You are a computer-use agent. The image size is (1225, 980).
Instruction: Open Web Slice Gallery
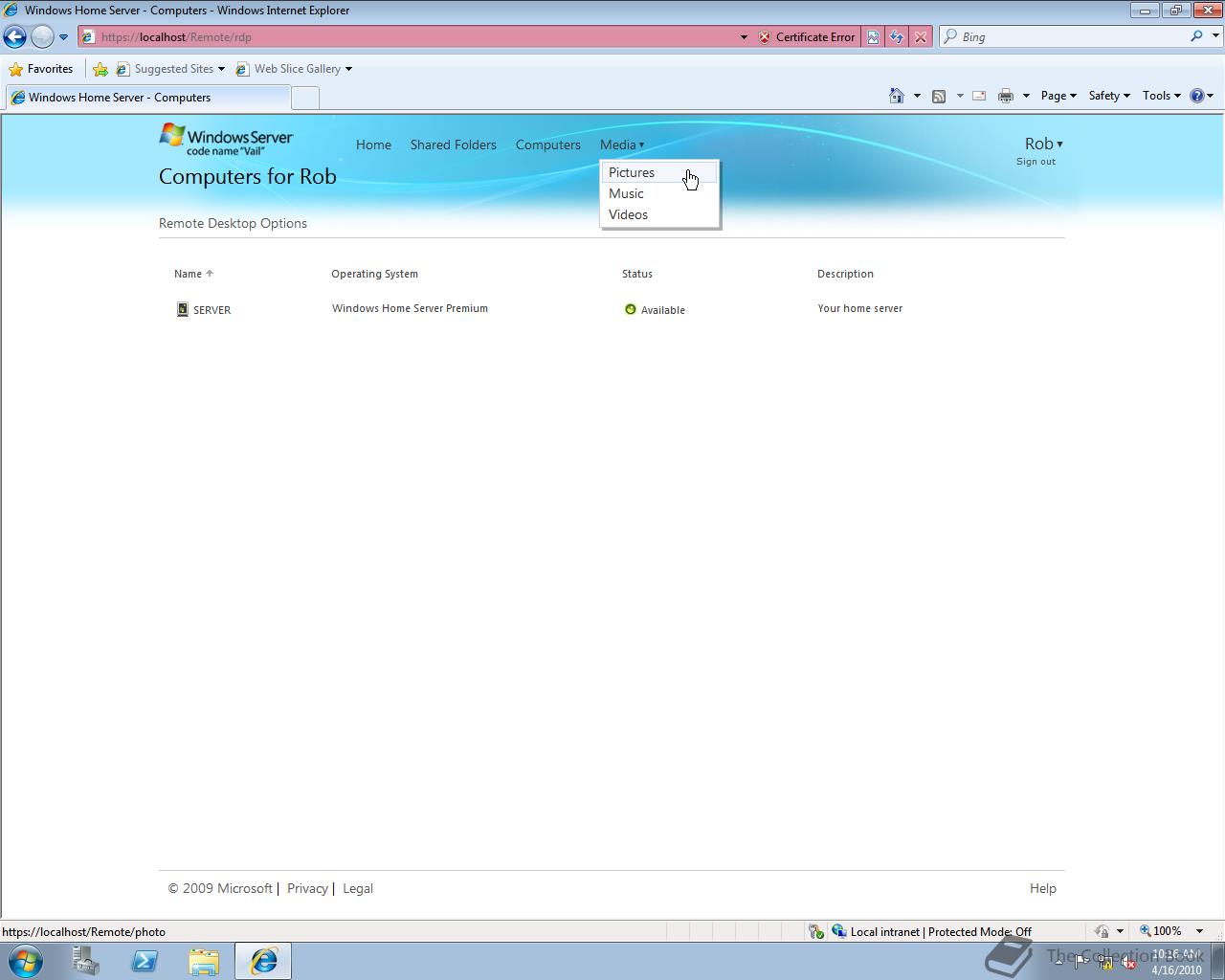click(295, 69)
